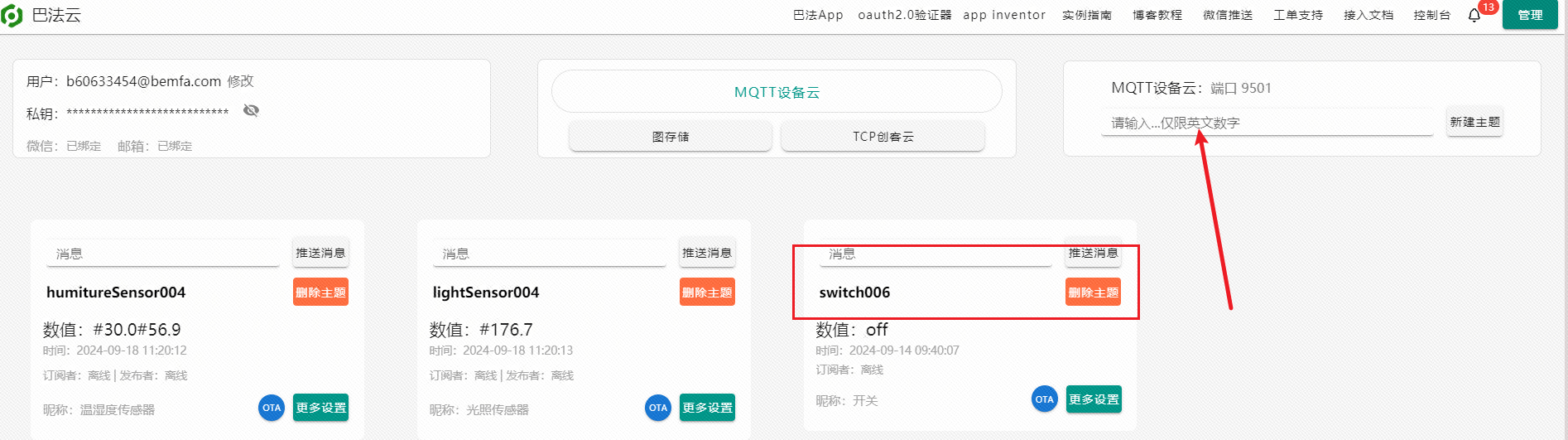The image size is (1568, 440).
Task: Click nickname 光照传感器
Action: coord(498,409)
